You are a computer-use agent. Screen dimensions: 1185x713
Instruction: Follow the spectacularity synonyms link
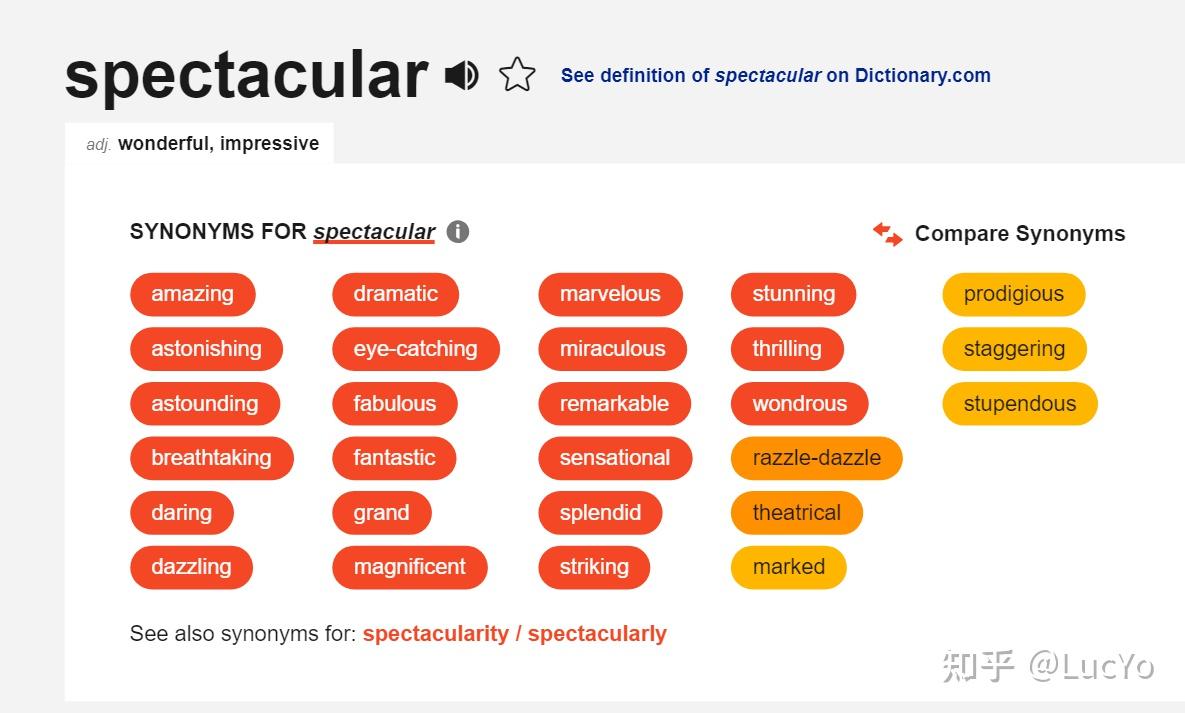435,634
